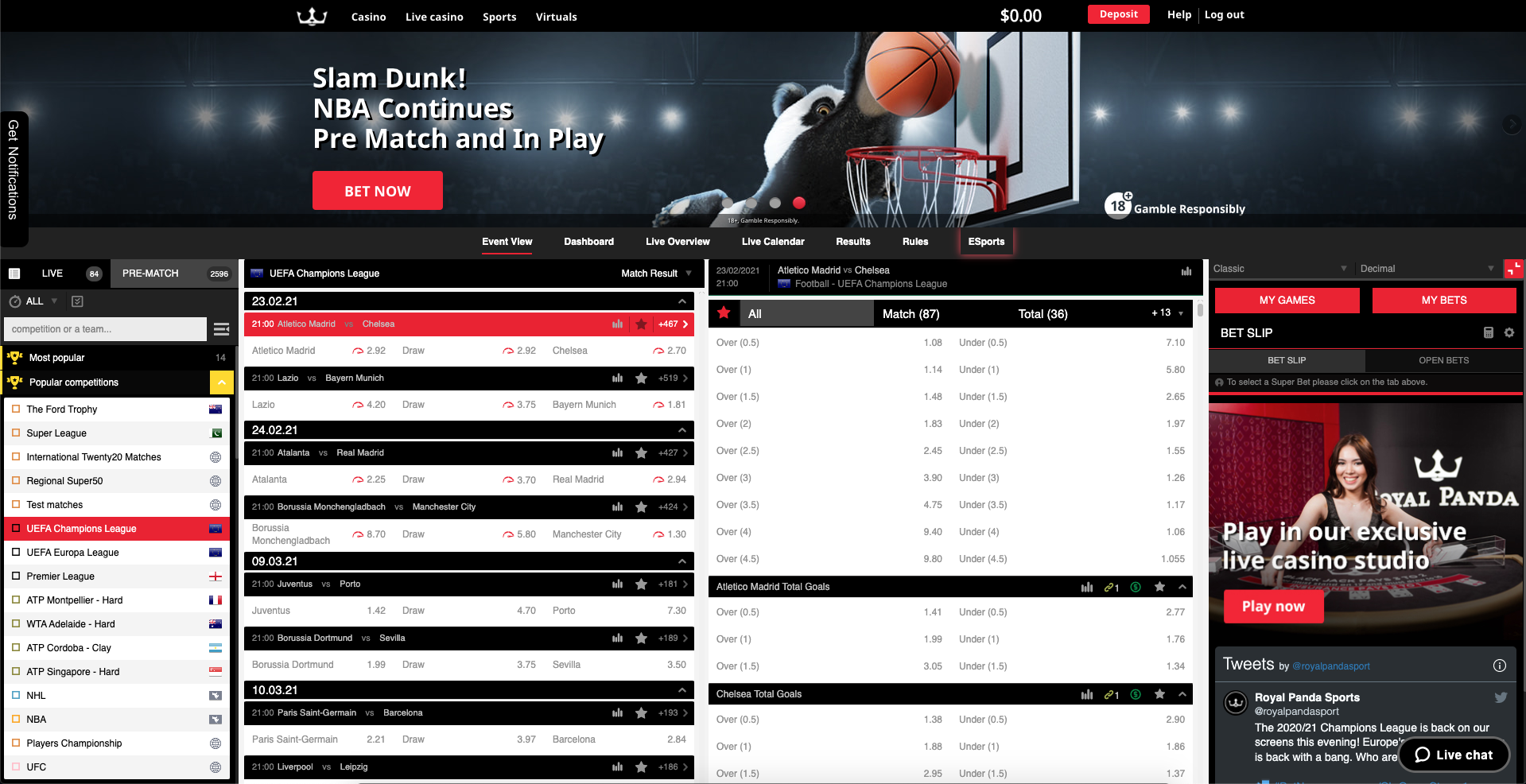Viewport: 1526px width, 784px height.
Task: Collapse the 10.03.21 date group
Action: click(681, 690)
